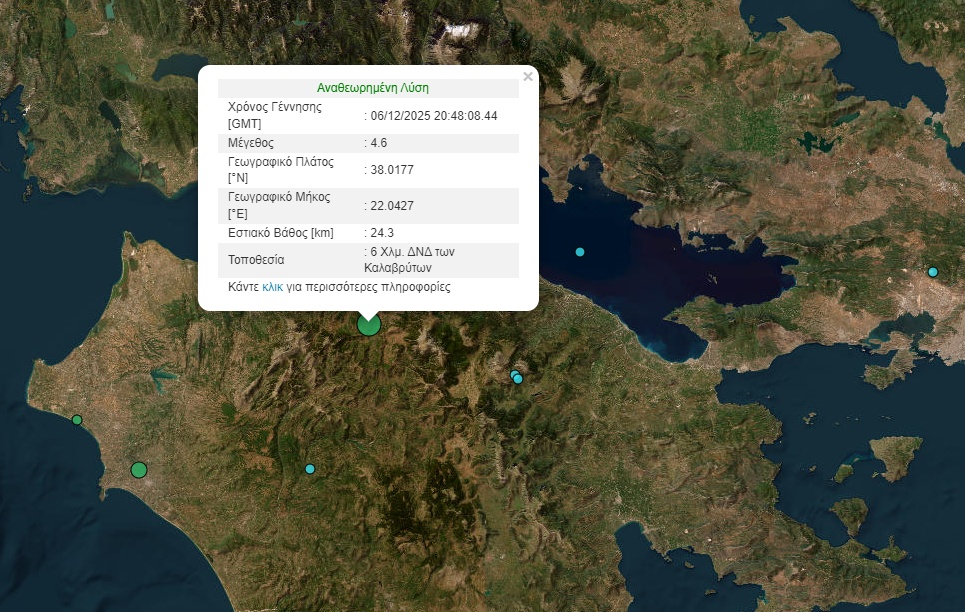The width and height of the screenshot is (965, 612).
Task: Select the large green marker in the southwest Peloponnese
Action: coord(139,468)
